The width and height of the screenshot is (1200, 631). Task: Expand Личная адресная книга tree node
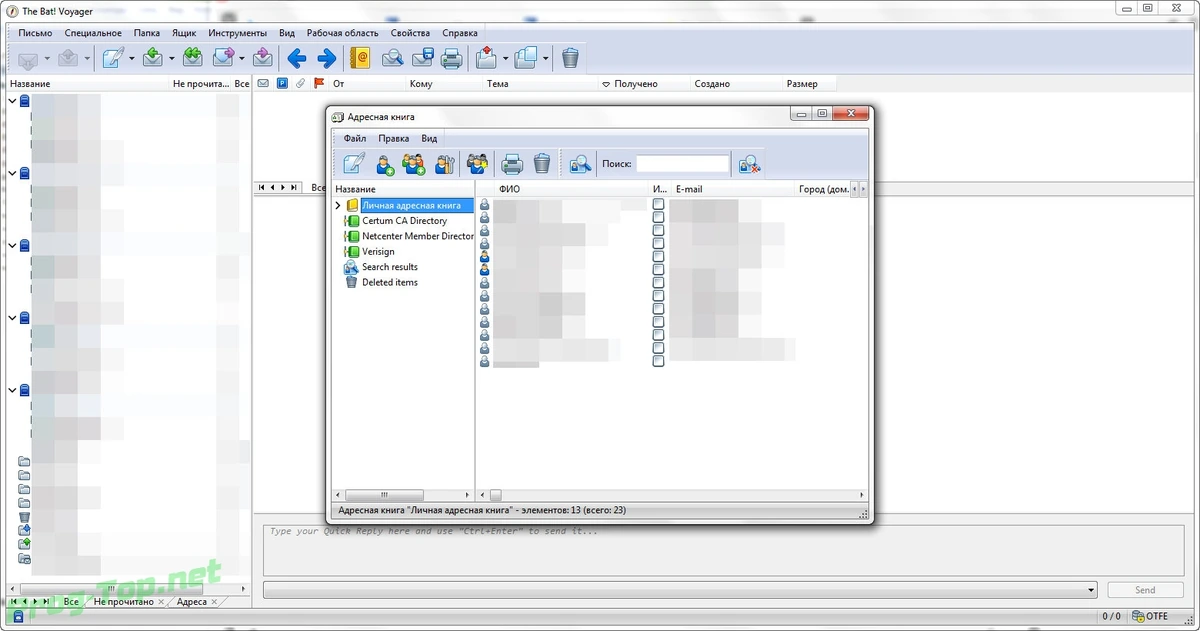(x=338, y=205)
